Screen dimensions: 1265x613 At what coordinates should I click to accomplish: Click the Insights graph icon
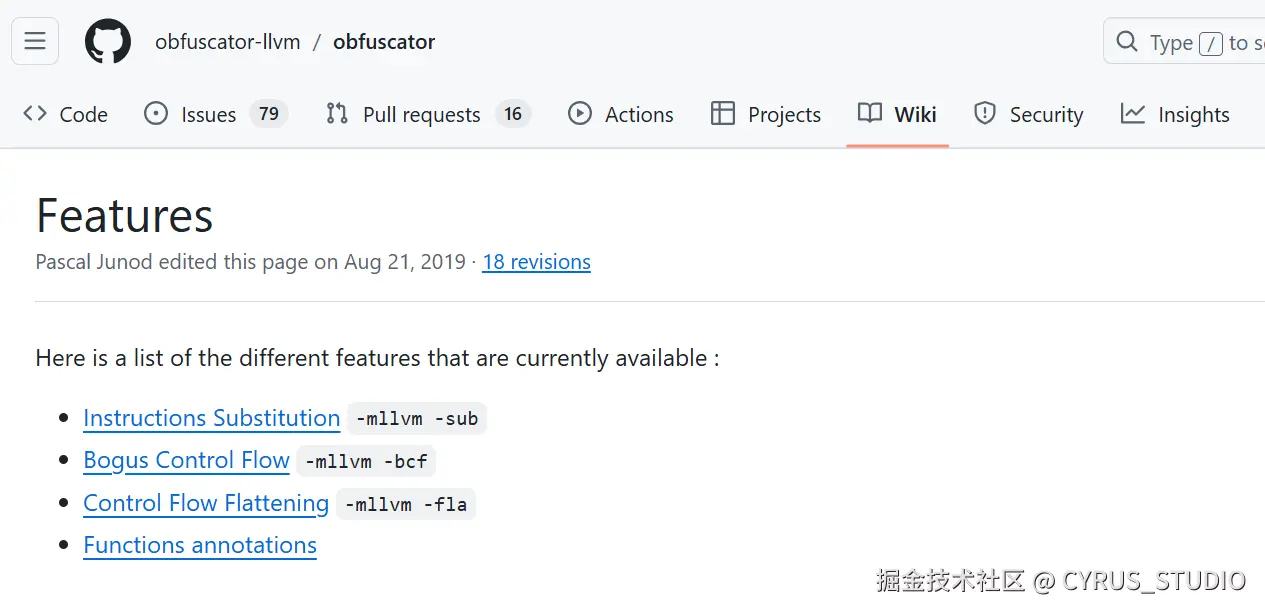(x=1133, y=114)
